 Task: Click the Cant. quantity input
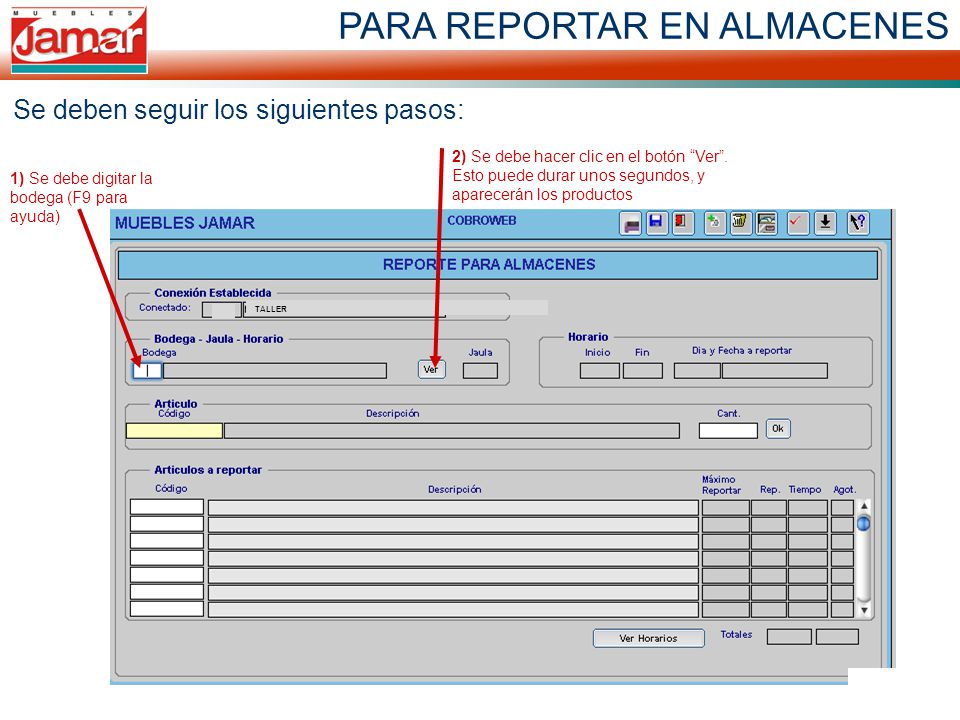click(x=728, y=430)
